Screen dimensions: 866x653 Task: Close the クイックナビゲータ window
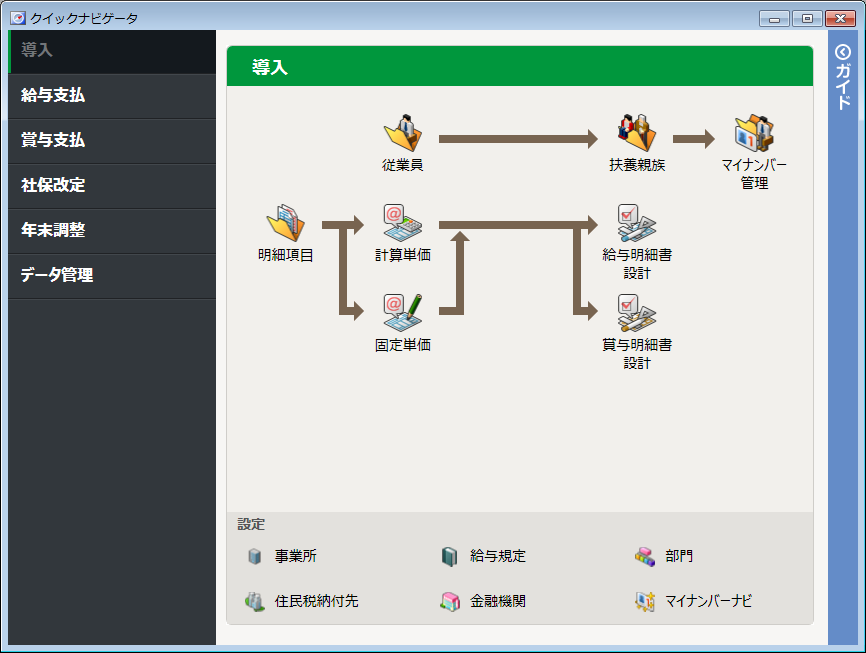pos(840,18)
